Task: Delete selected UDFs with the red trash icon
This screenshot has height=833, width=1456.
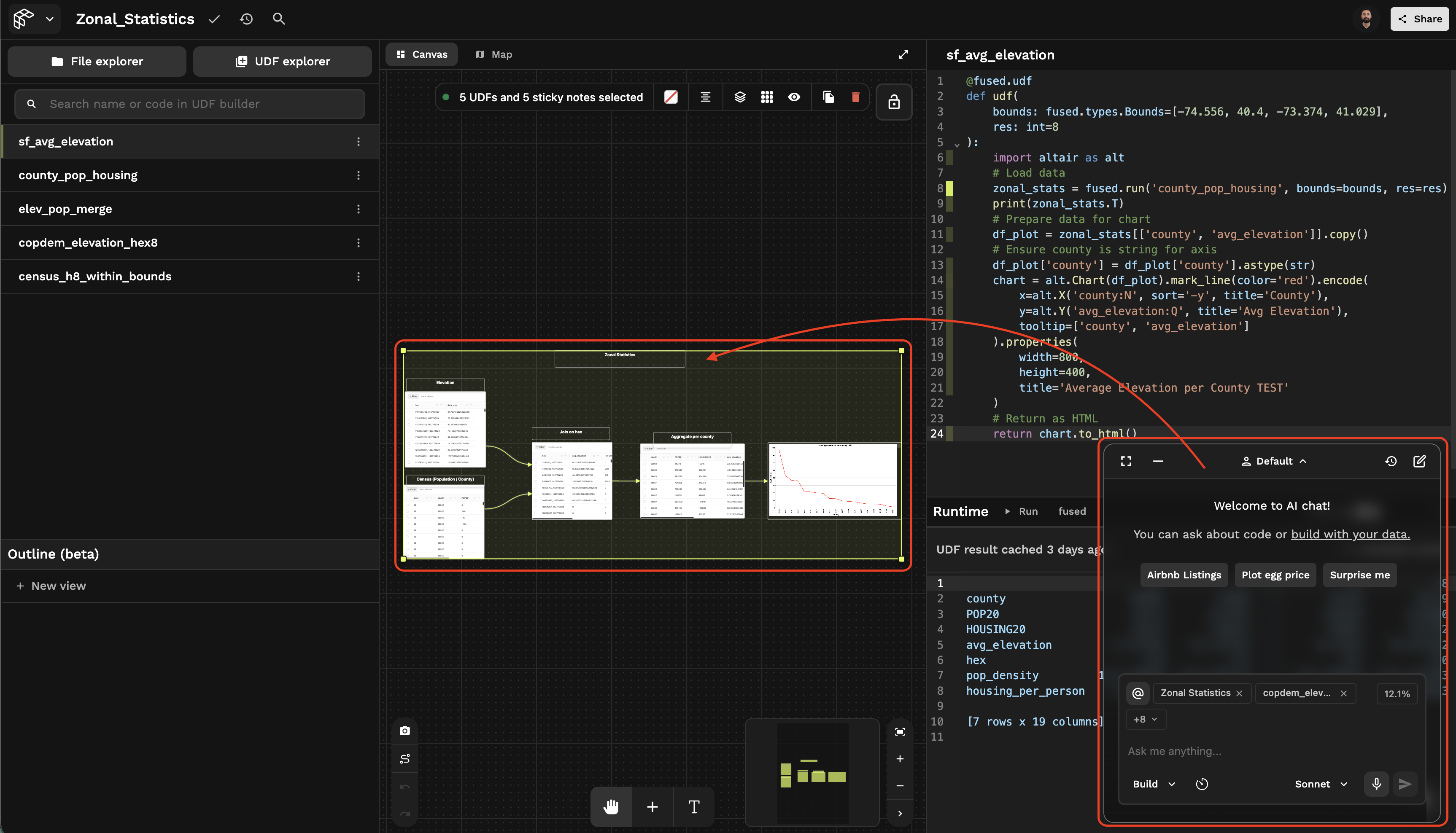Action: 855,97
